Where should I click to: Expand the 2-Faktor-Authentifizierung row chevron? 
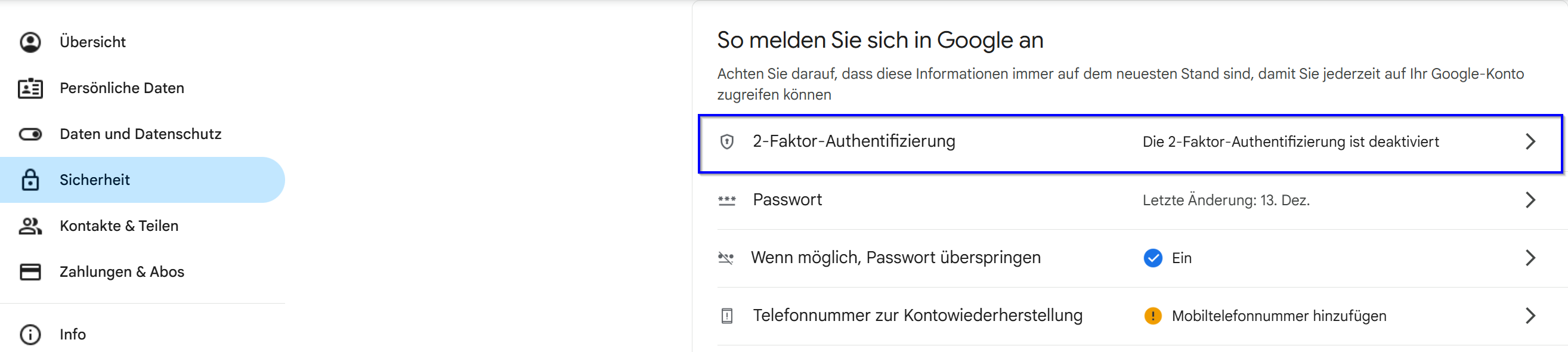[1530, 142]
